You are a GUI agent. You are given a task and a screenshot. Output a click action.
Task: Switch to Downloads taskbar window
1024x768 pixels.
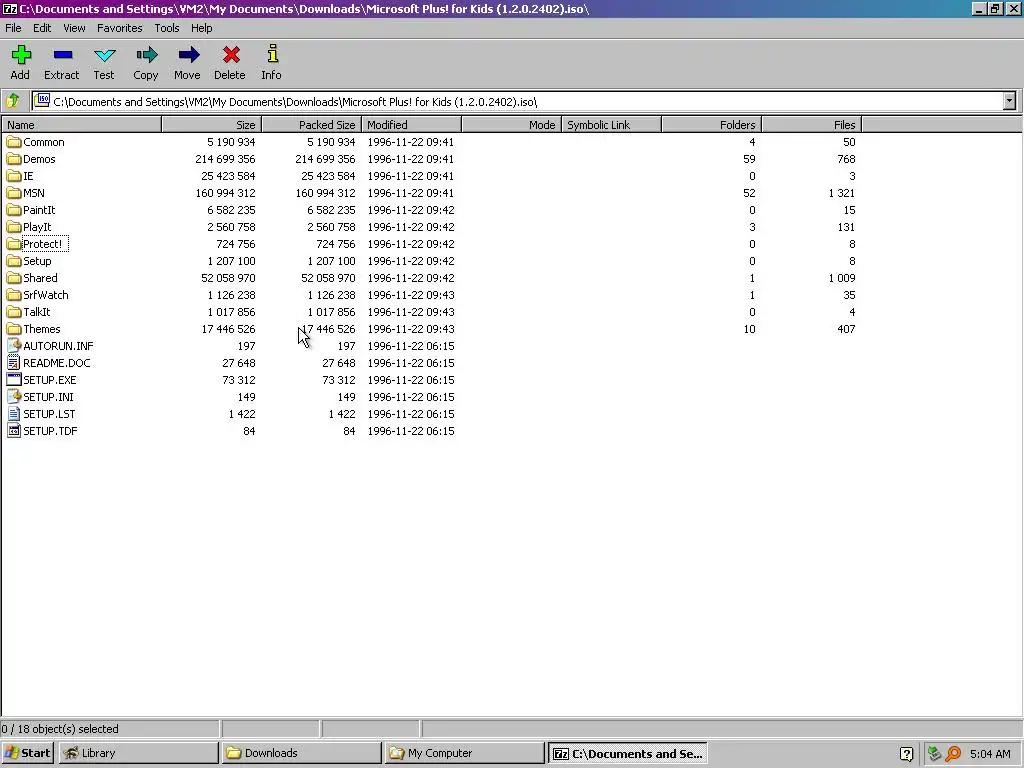pos(301,753)
